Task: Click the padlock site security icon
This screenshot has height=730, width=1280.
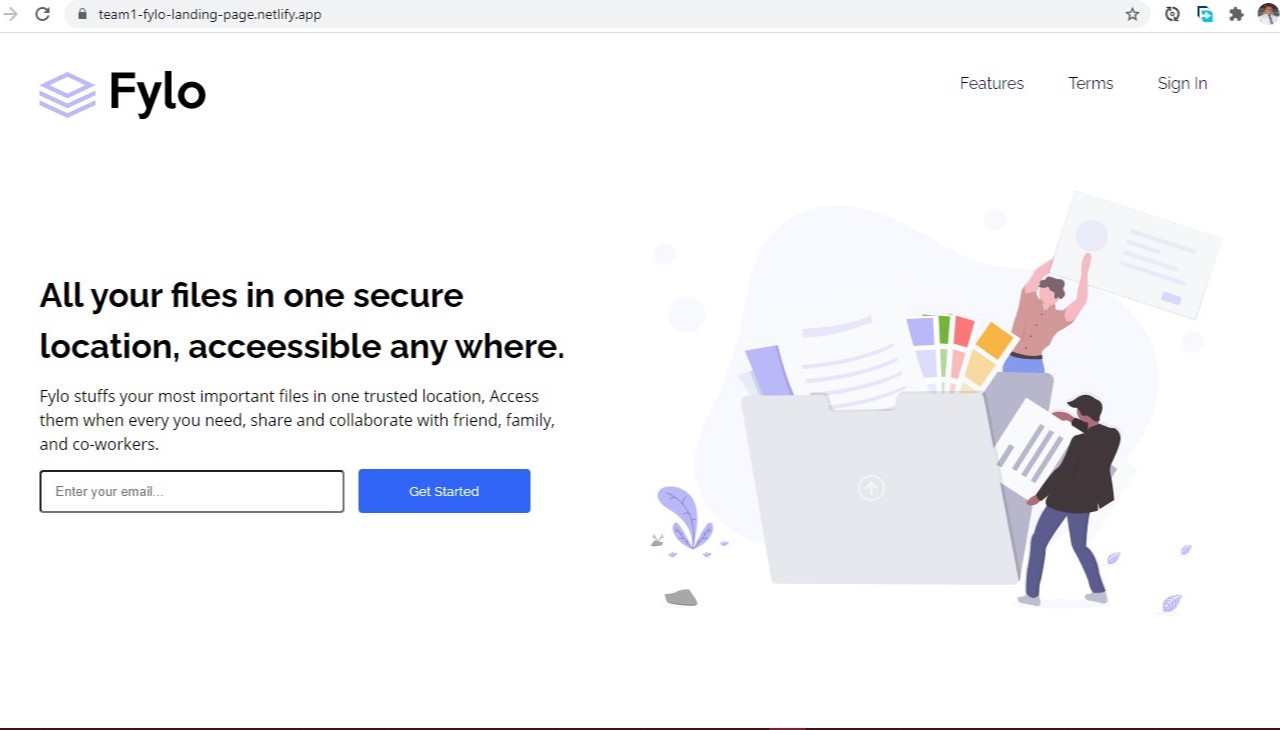Action: (x=83, y=15)
